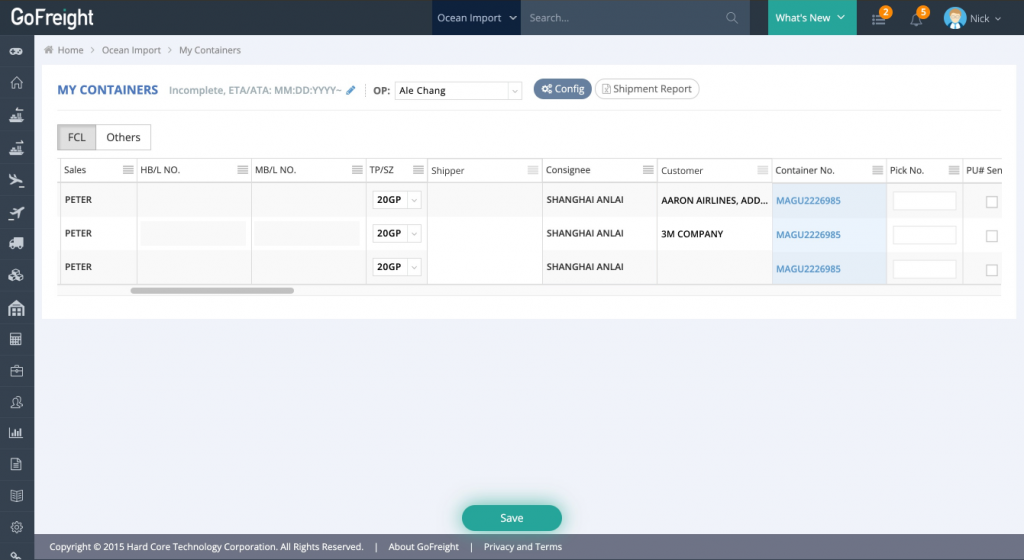Image resolution: width=1024 pixels, height=560 pixels.
Task: Click the green Save button
Action: click(511, 518)
